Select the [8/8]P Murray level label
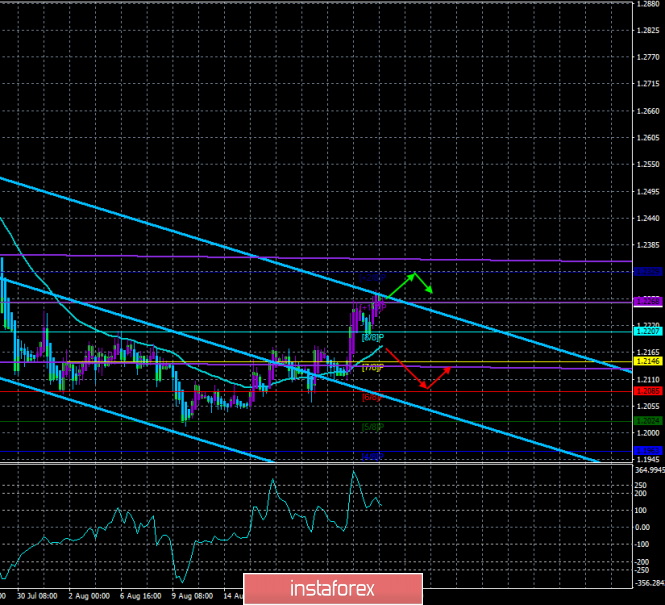This screenshot has height=605, width=665. (372, 338)
